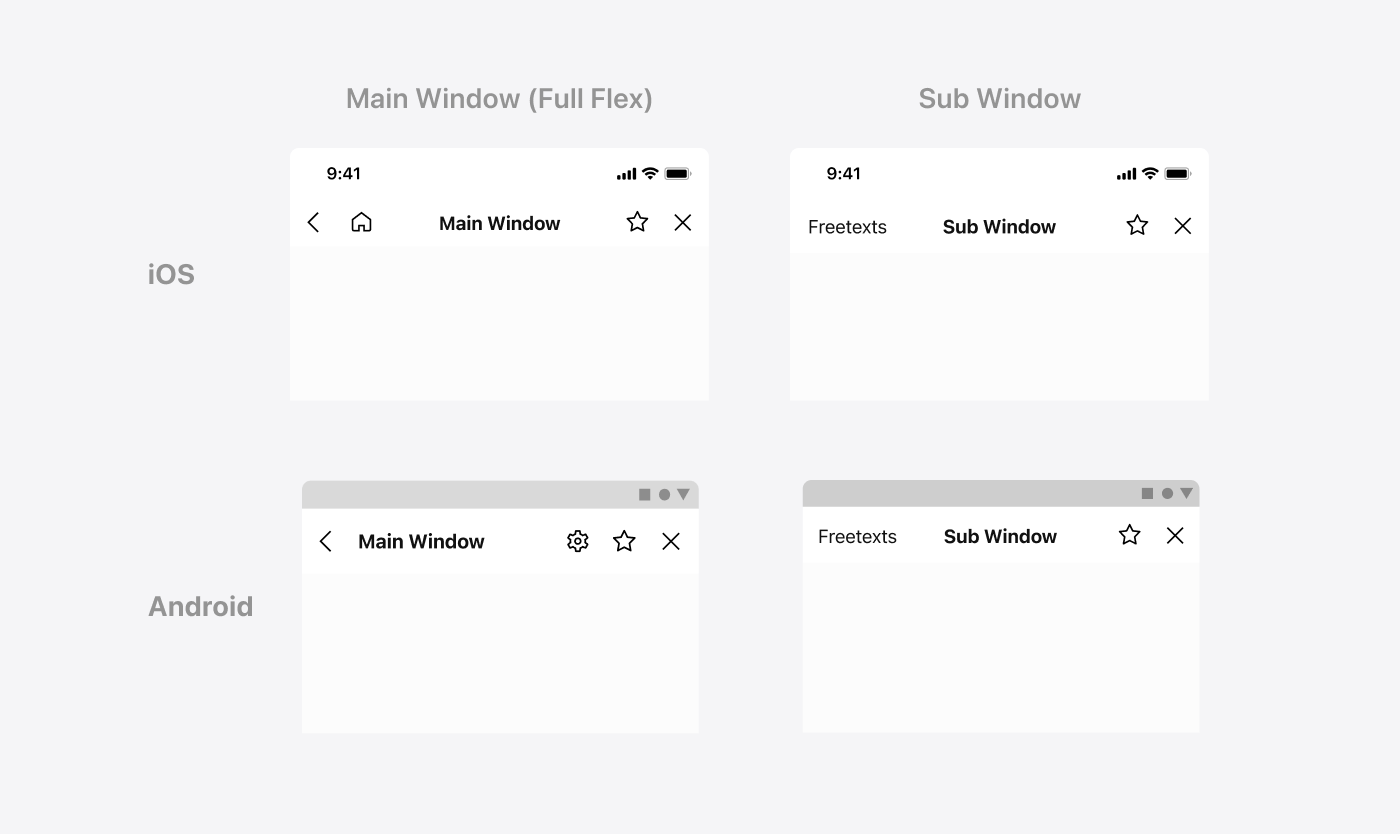Select Freetexts in the iOS Sub Window

click(847, 227)
